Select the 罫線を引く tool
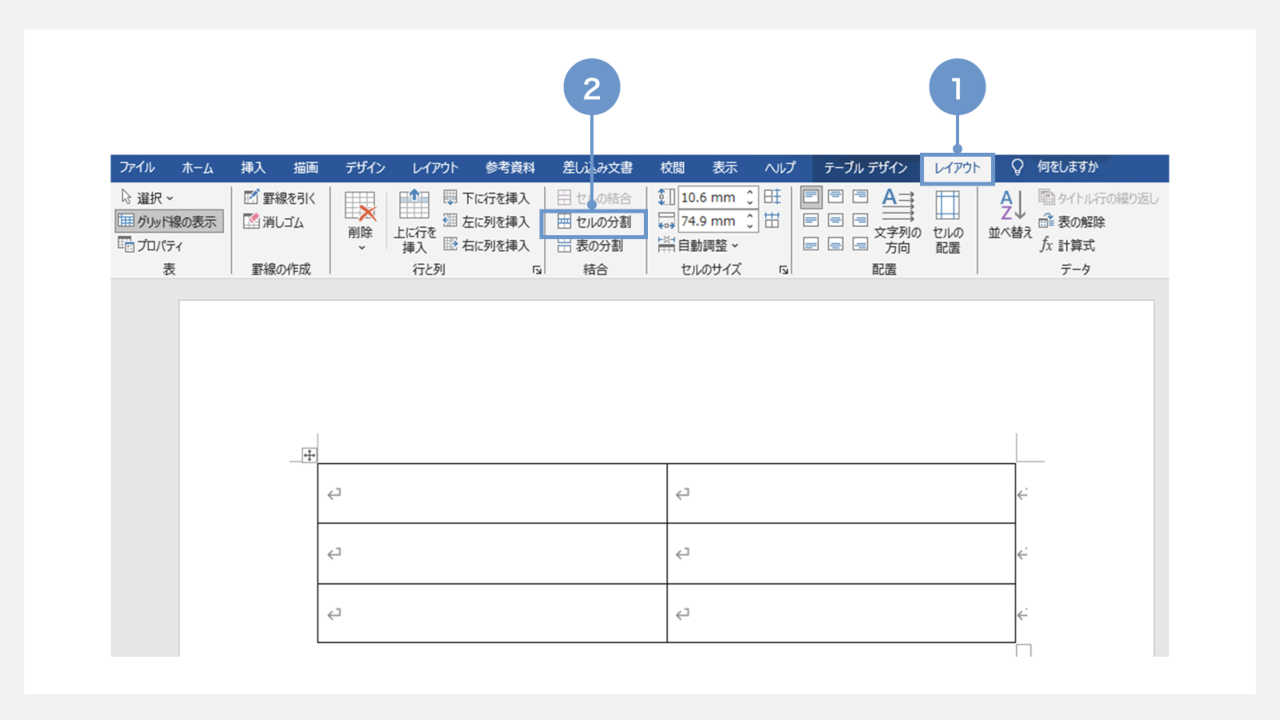The width and height of the screenshot is (1280, 720). tap(280, 198)
